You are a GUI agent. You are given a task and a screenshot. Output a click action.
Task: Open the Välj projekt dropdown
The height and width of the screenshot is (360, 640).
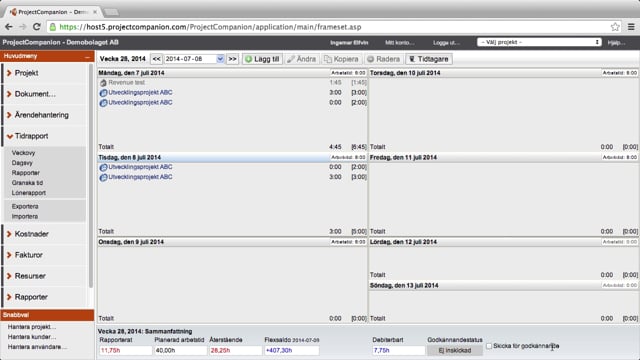pos(539,42)
